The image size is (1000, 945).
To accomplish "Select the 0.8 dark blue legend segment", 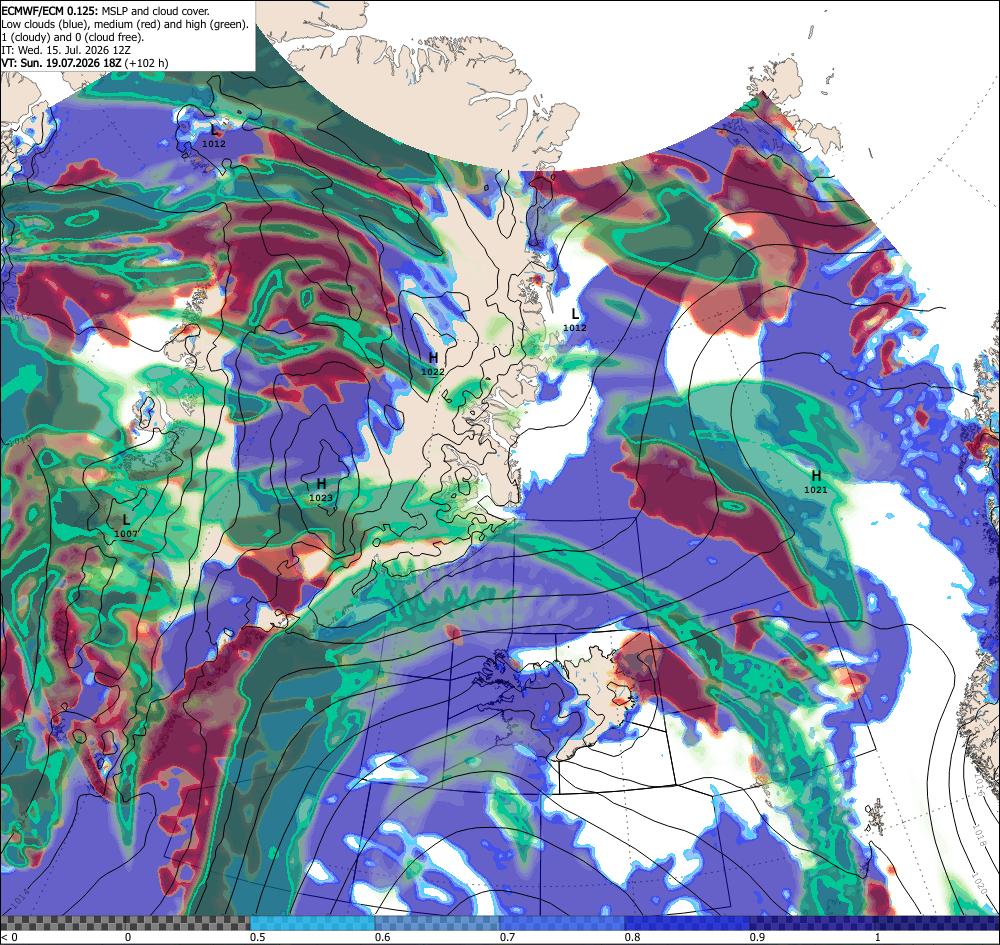I will click(688, 923).
